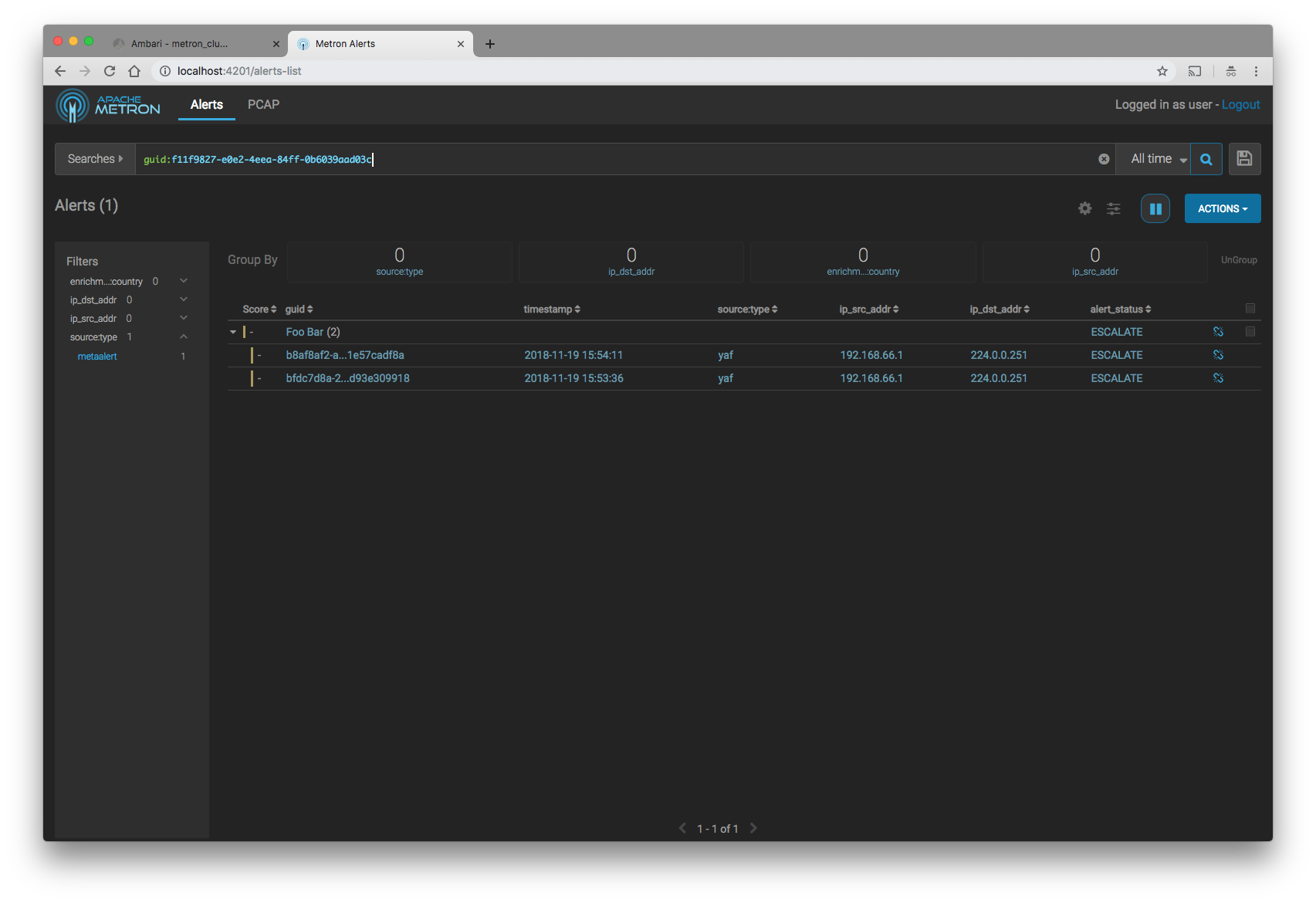This screenshot has height=903, width=1316.
Task: Reload the page in browser
Action: (110, 71)
